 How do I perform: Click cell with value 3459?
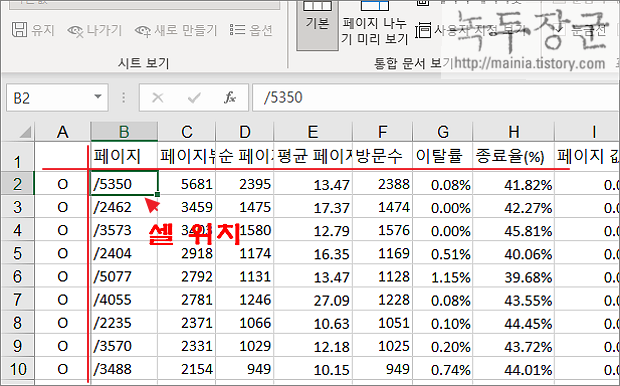(187, 207)
